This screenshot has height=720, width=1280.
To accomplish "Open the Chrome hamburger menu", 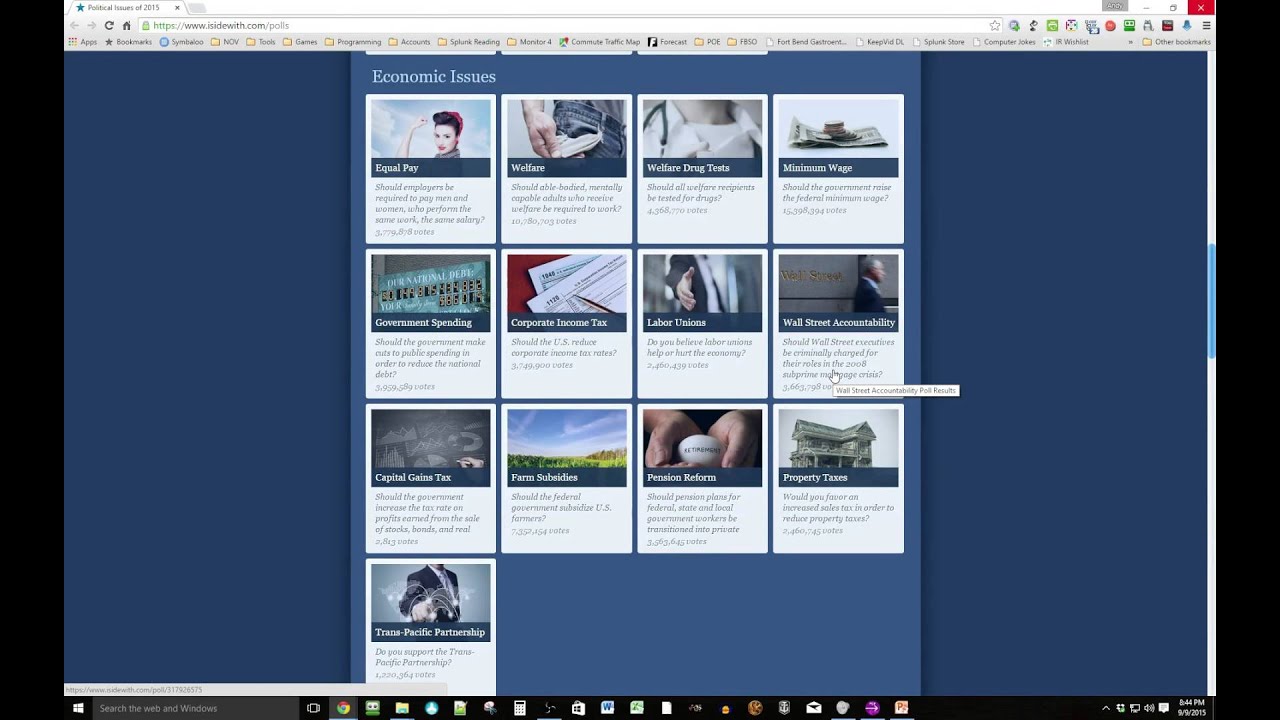I will (x=1206, y=25).
